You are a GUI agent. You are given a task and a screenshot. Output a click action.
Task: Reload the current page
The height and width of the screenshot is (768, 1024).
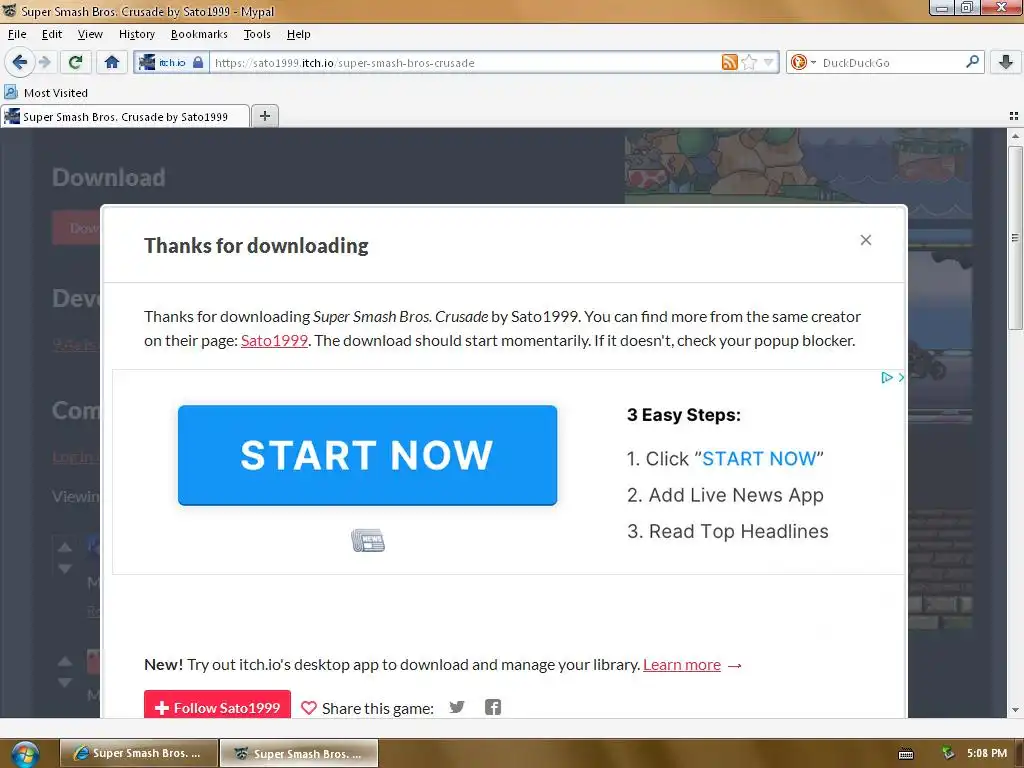[75, 63]
